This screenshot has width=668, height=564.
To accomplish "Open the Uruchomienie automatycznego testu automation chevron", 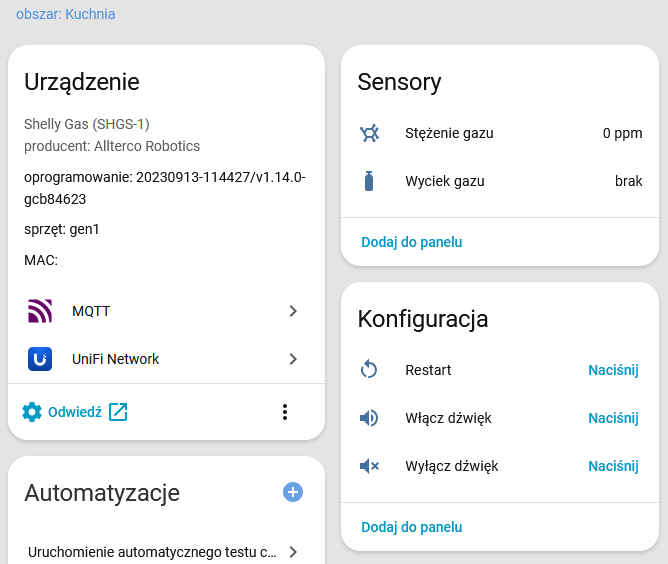I will (x=293, y=551).
